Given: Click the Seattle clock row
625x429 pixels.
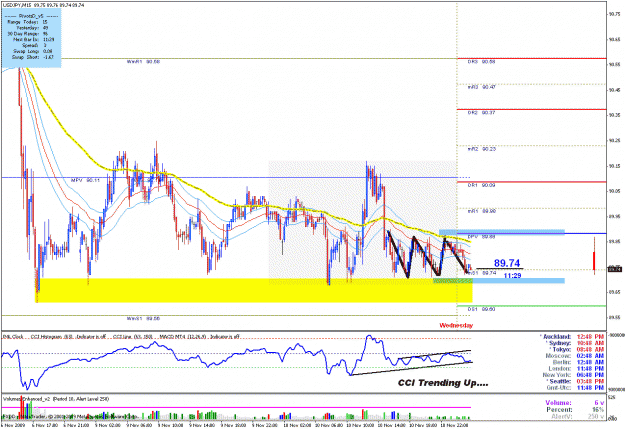Looking at the screenshot, I should [575, 381].
